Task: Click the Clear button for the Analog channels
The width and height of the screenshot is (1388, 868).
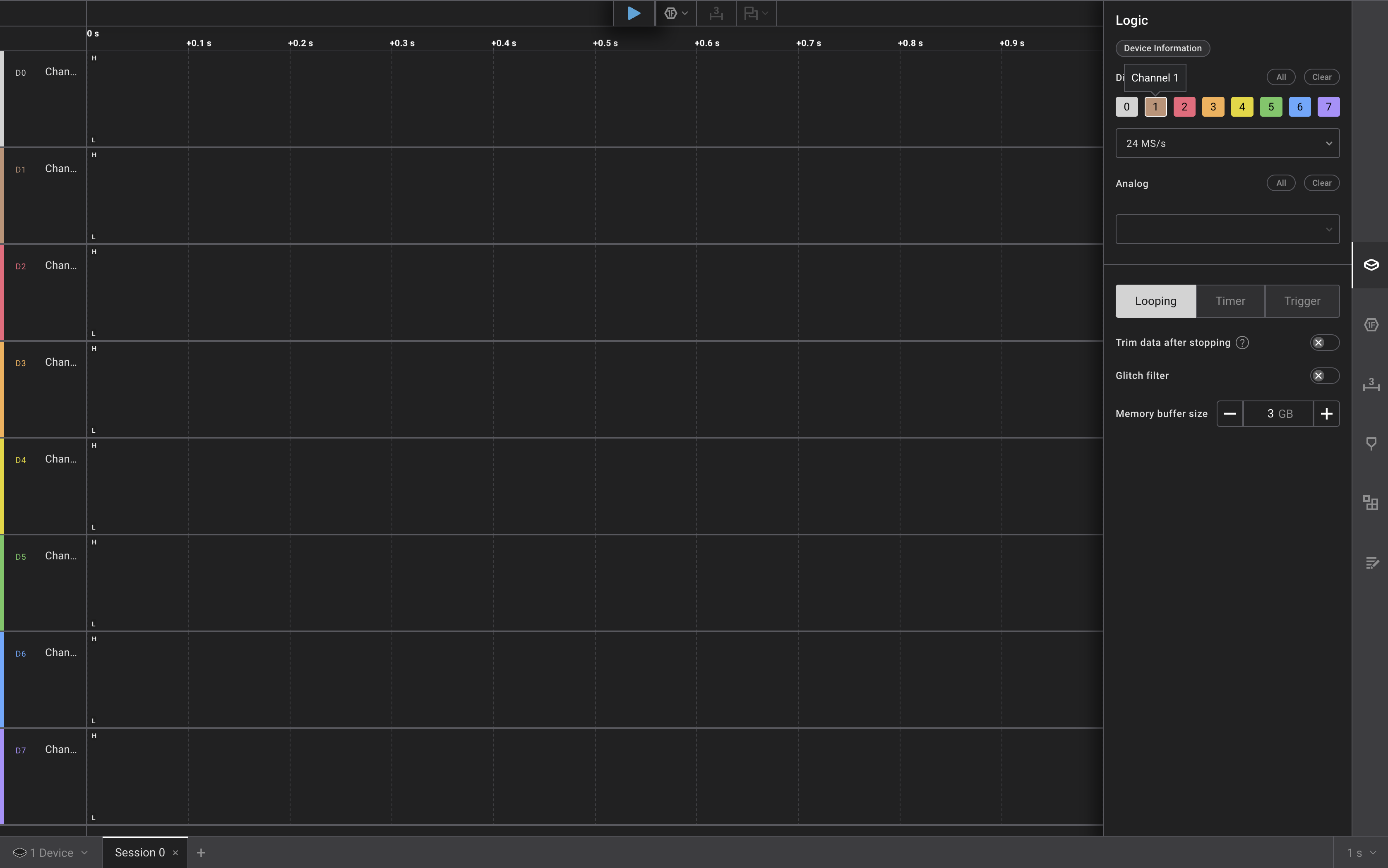Action: point(1321,183)
